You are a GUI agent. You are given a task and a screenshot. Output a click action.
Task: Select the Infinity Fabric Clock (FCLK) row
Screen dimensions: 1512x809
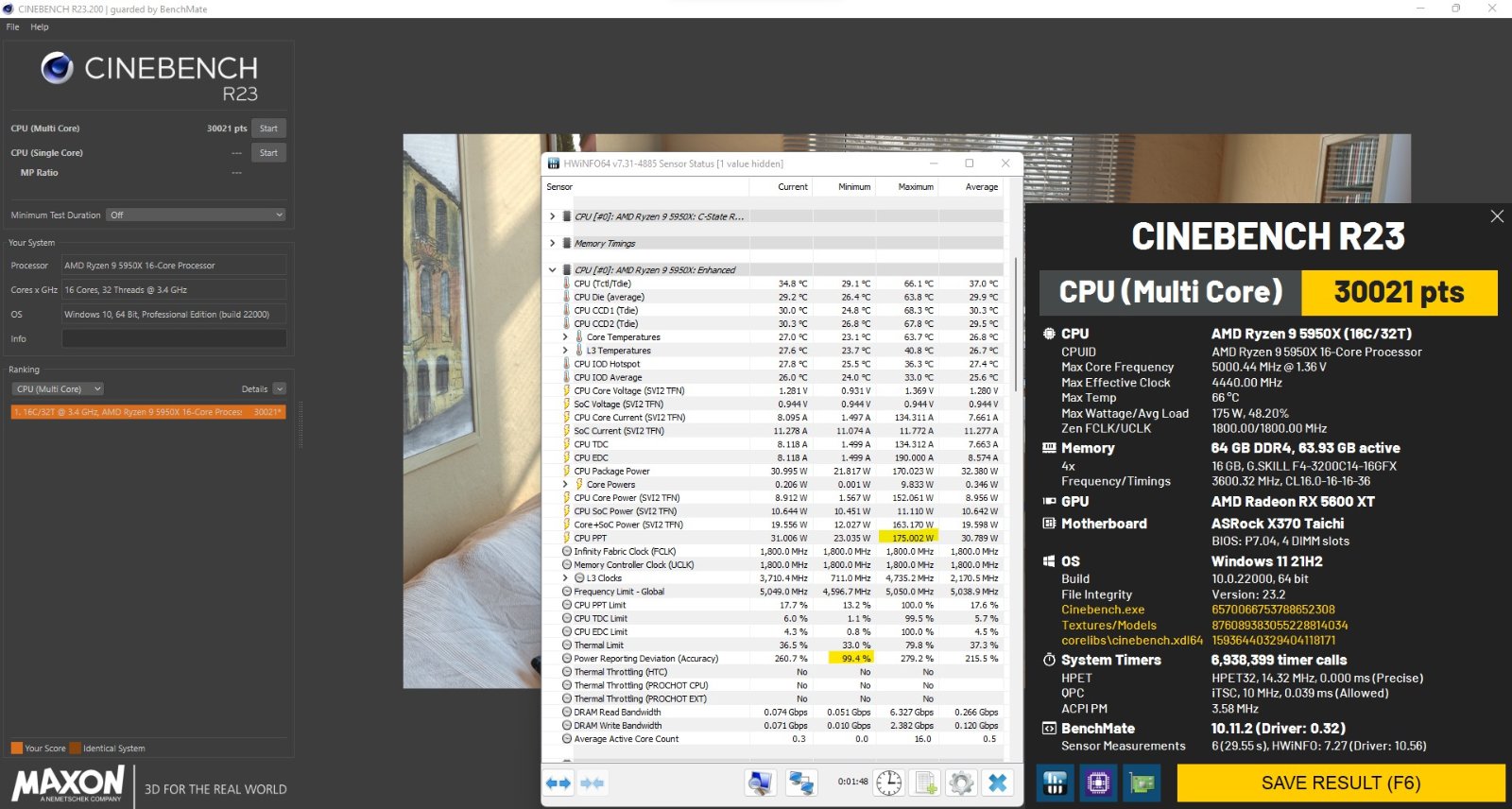775,551
